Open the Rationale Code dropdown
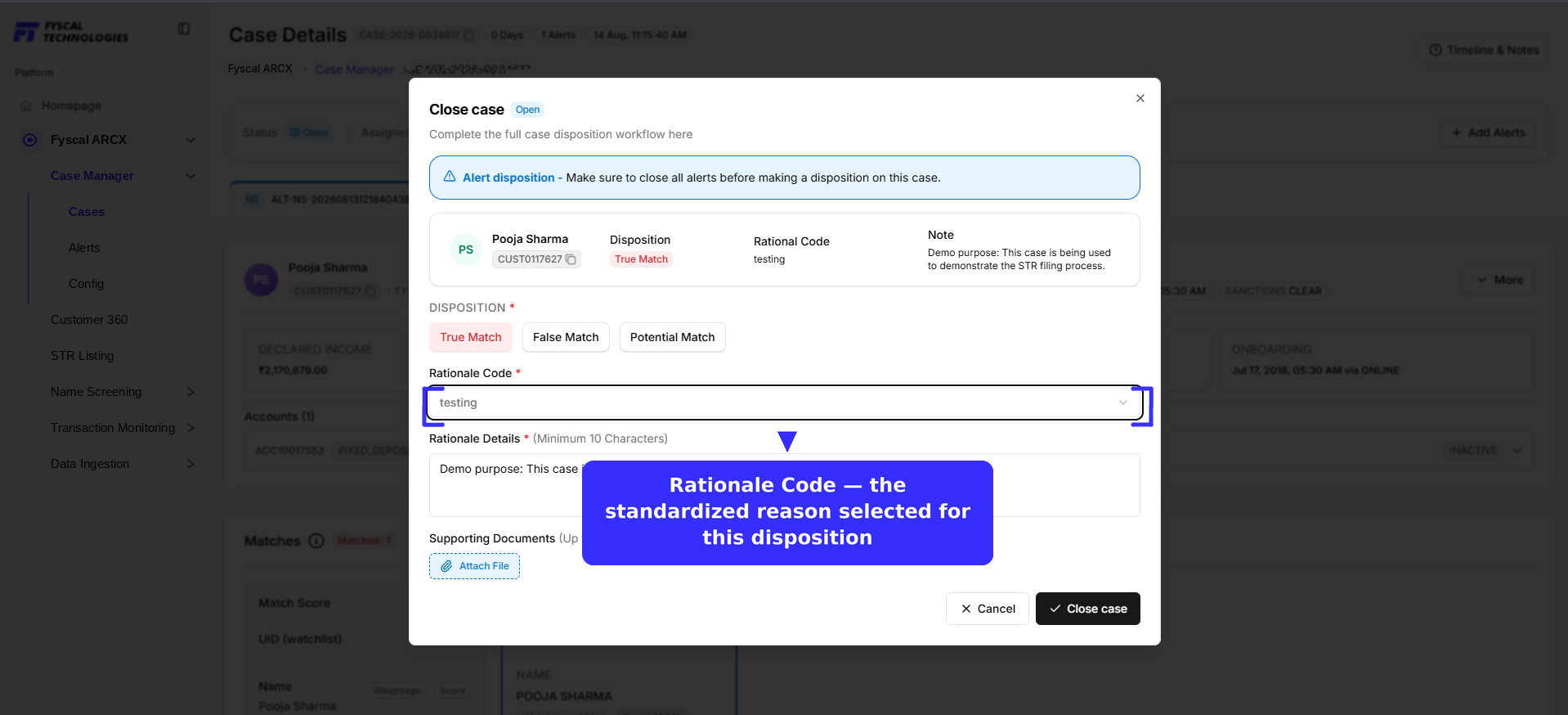1568x715 pixels. click(x=785, y=402)
